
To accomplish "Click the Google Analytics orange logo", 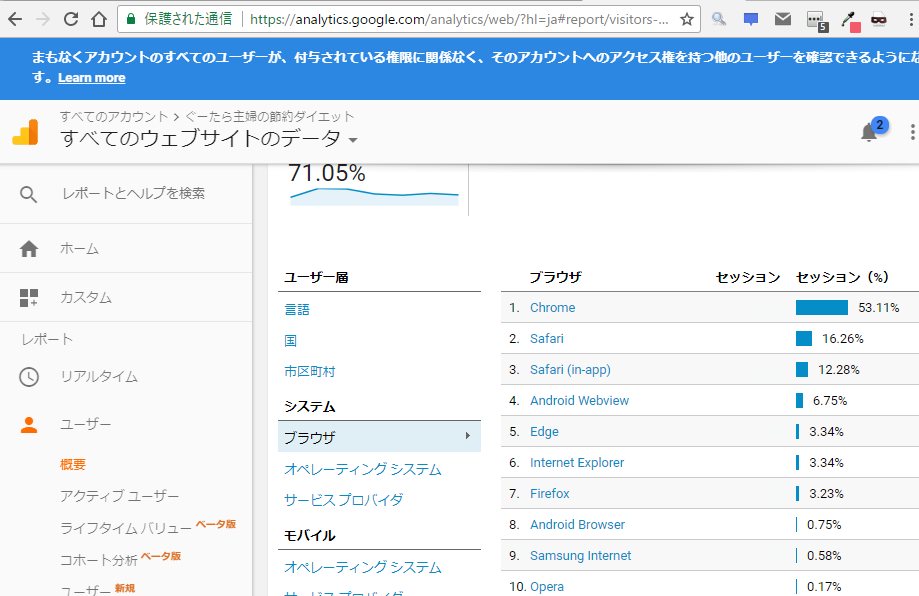I will click(25, 132).
